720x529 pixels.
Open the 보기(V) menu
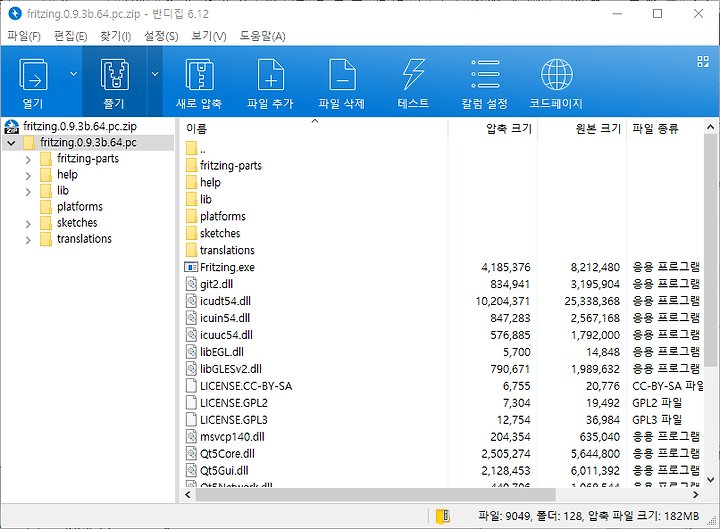coord(208,36)
